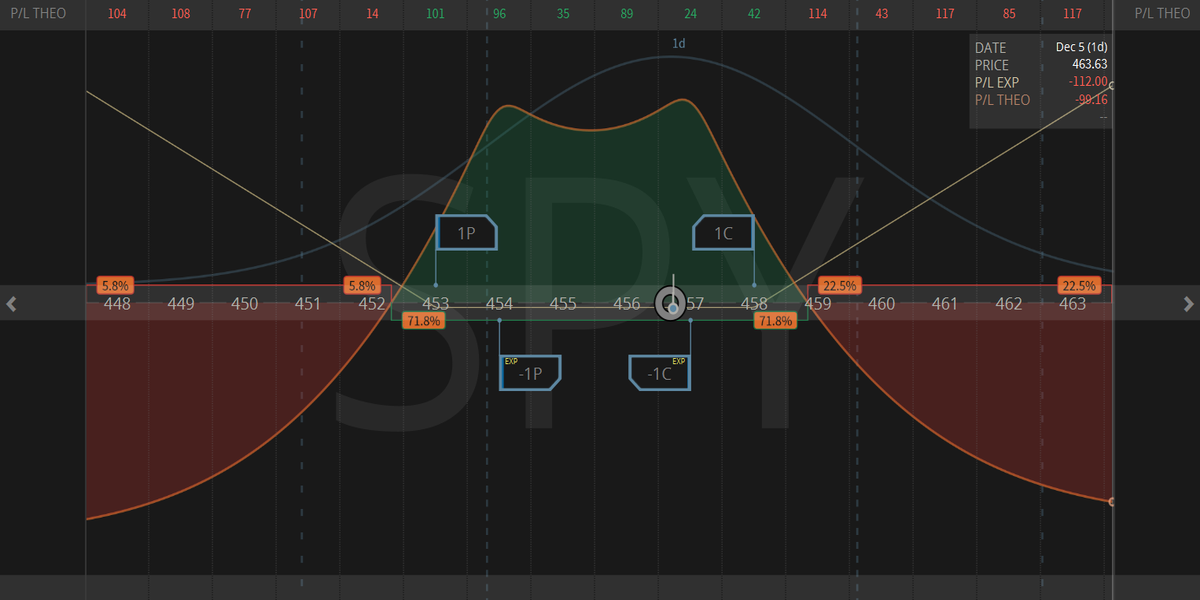1200x600 pixels.
Task: Click the 85 P/L theo value
Action: (1009, 15)
